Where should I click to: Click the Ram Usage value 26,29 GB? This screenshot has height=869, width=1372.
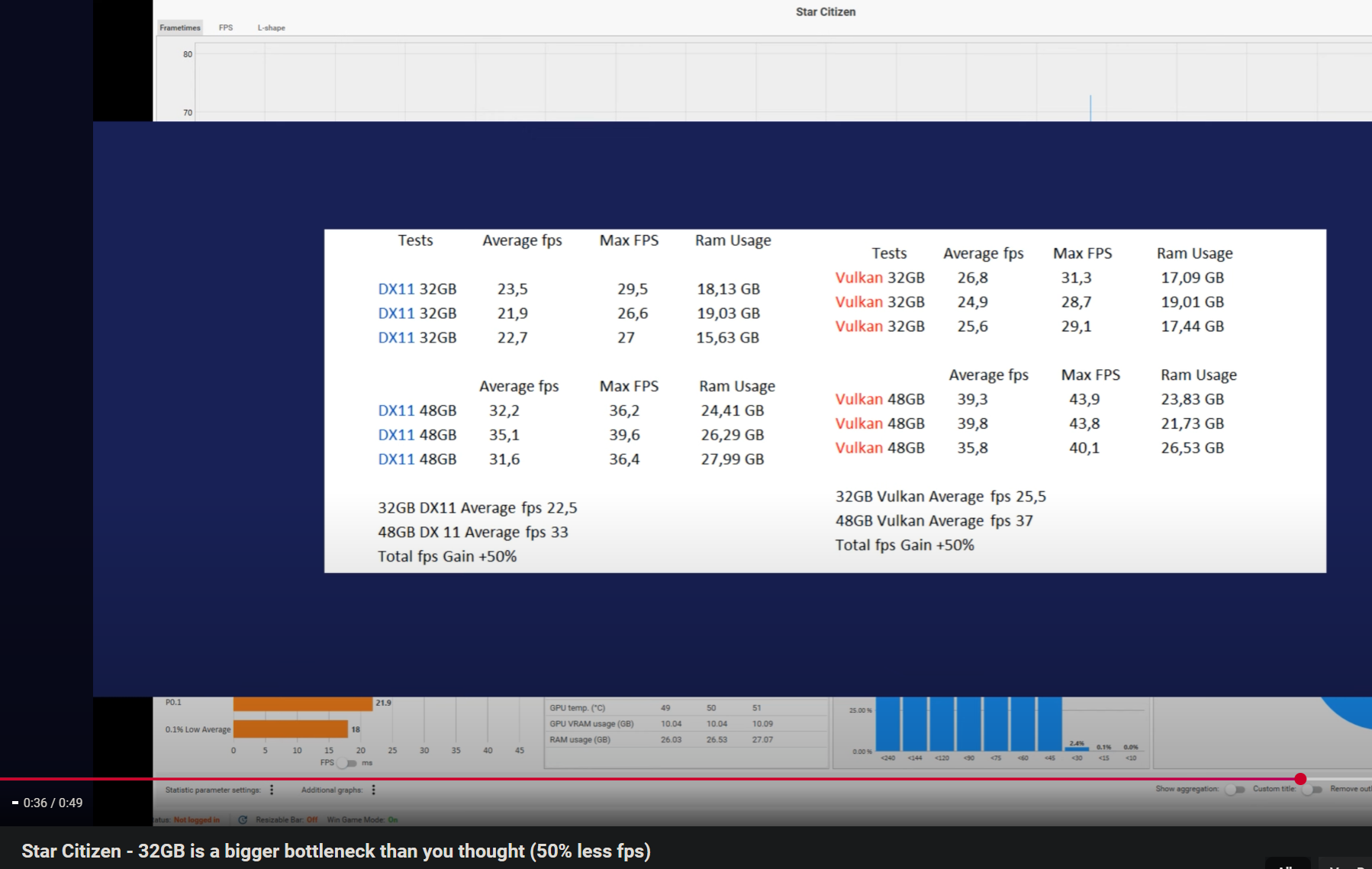click(x=733, y=435)
